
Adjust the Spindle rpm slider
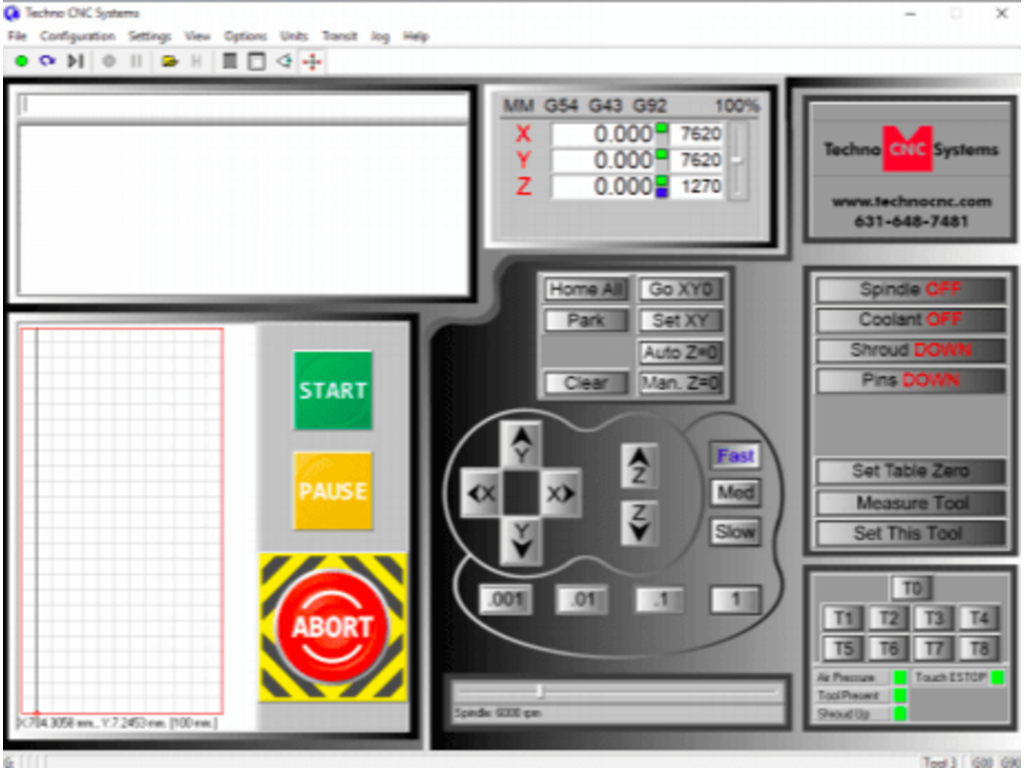(540, 691)
